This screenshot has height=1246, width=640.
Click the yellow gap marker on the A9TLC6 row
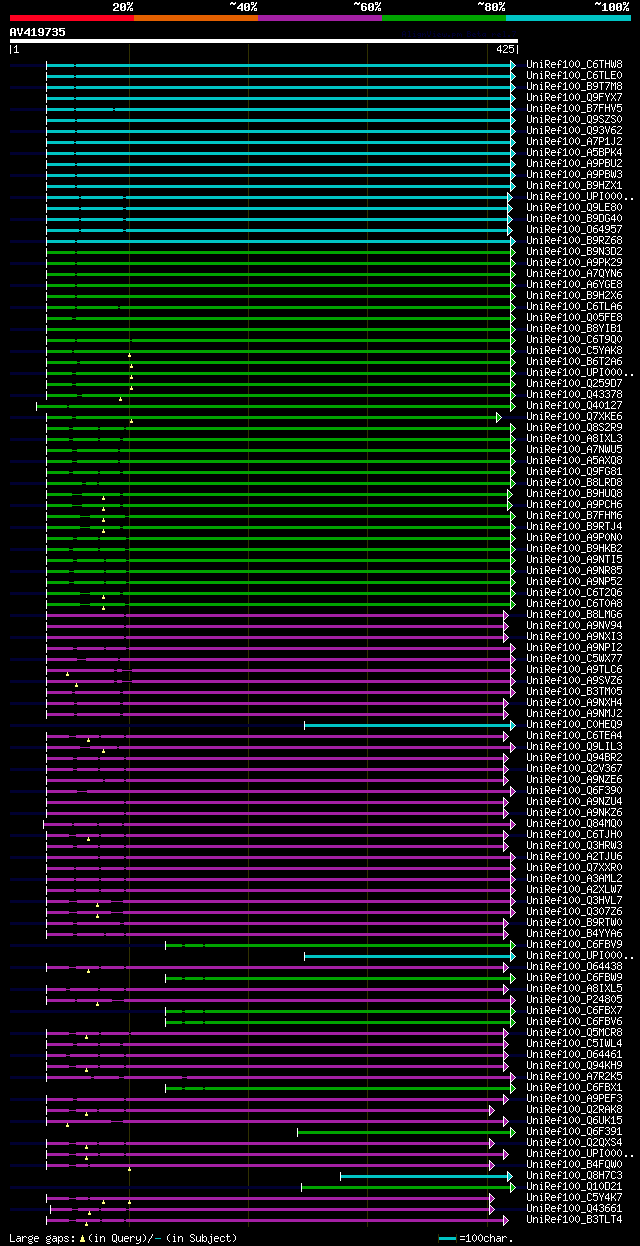[x=67, y=674]
